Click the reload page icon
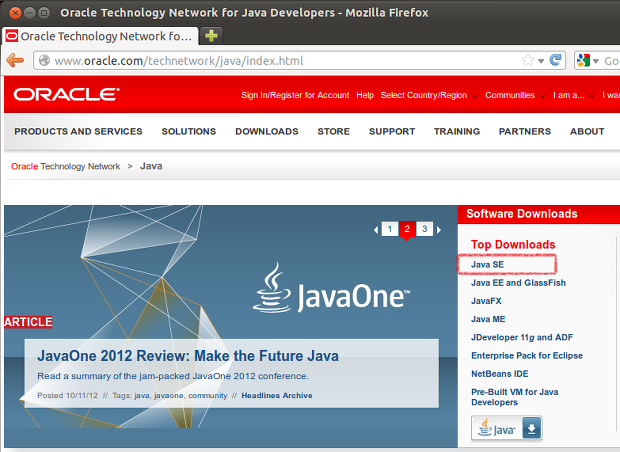 click(x=556, y=60)
